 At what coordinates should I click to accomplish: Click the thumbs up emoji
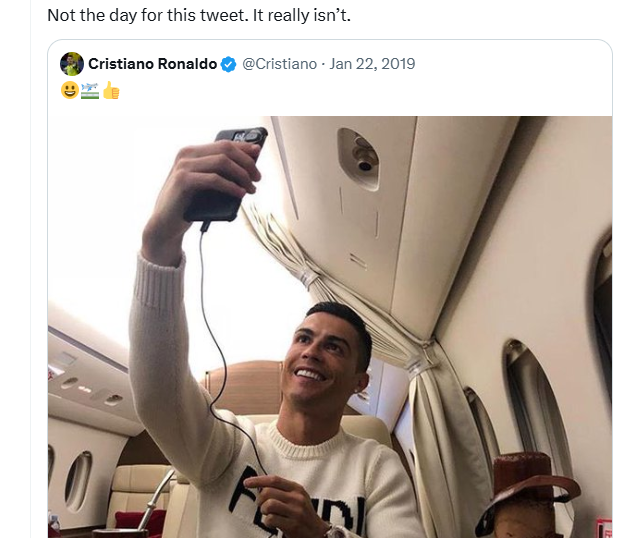pos(110,90)
